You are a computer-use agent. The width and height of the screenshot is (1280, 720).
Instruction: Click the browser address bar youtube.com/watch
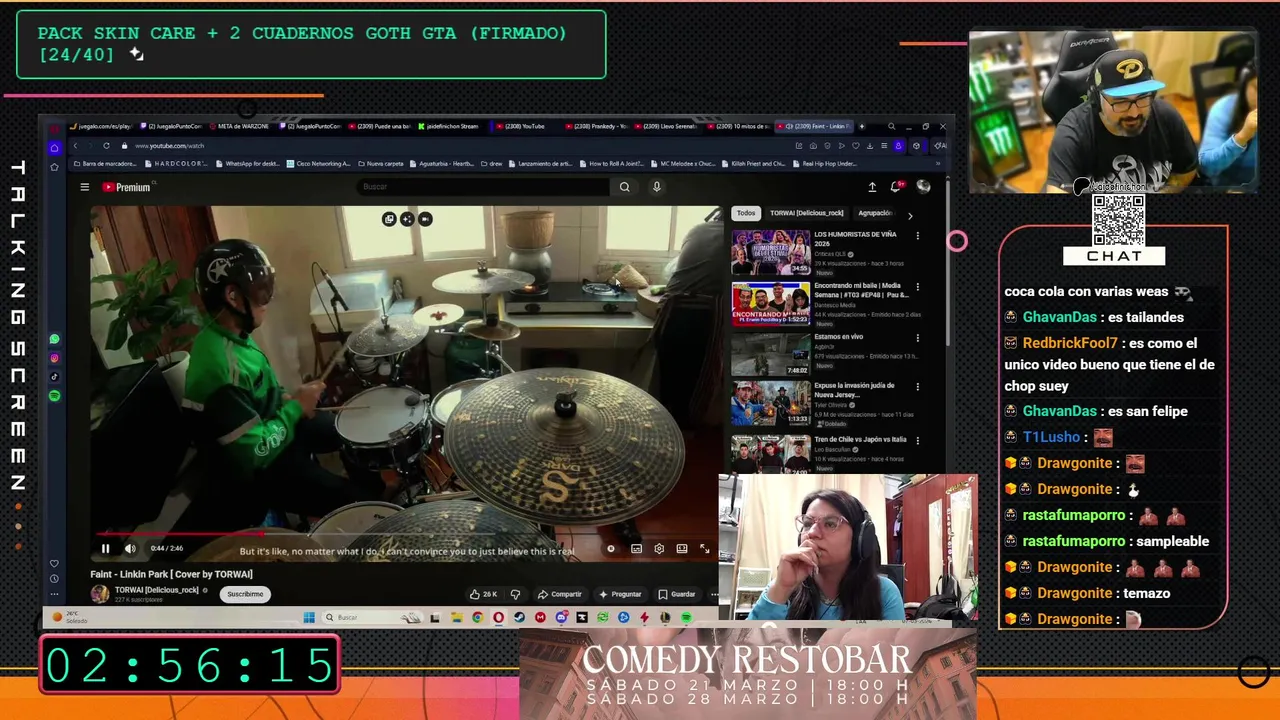(169, 146)
